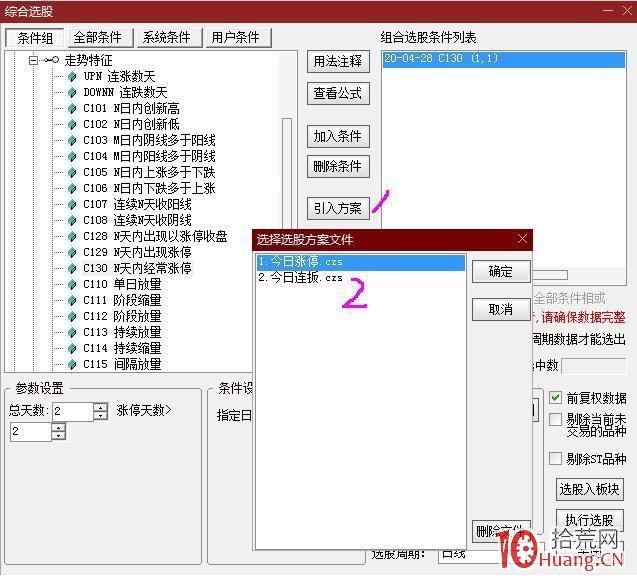Increase the 总天数 spinner value
The height and width of the screenshot is (579, 637).
click(100, 407)
